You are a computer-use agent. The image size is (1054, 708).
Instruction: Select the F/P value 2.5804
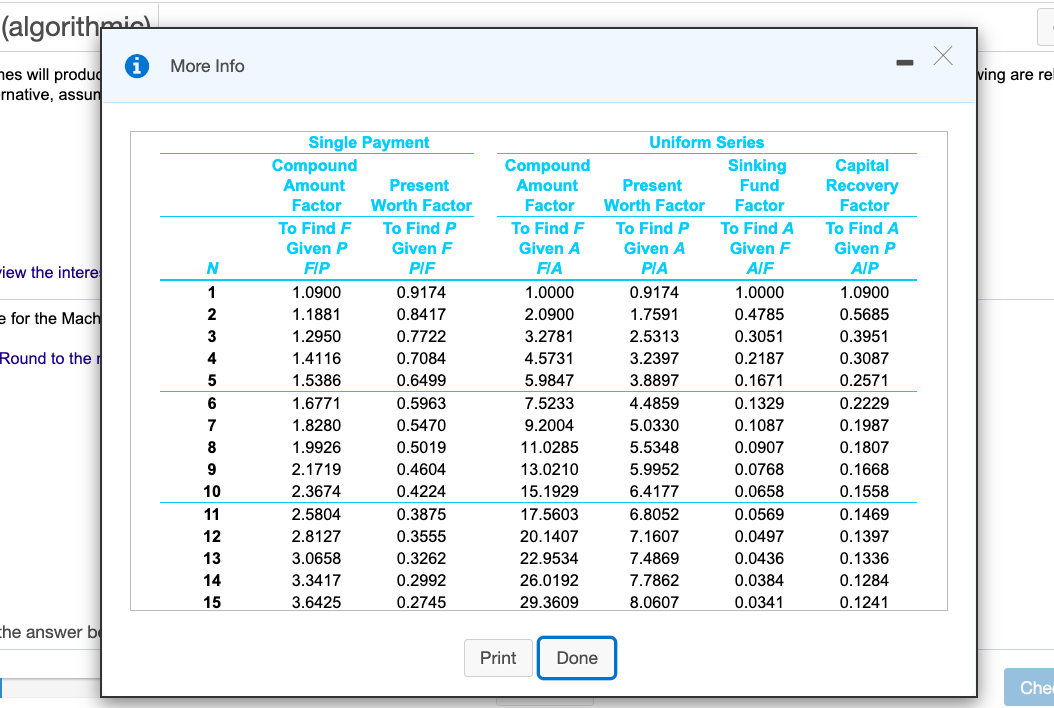pos(317,514)
